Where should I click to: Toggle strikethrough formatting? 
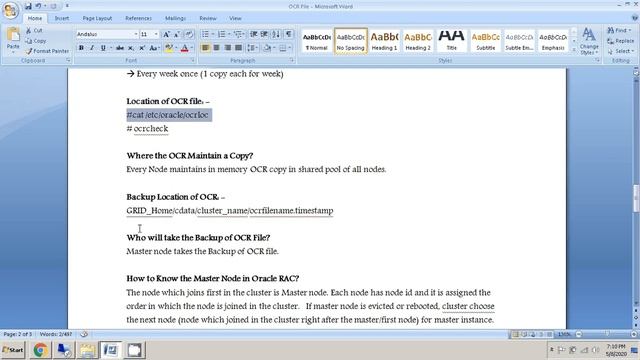[120, 48]
